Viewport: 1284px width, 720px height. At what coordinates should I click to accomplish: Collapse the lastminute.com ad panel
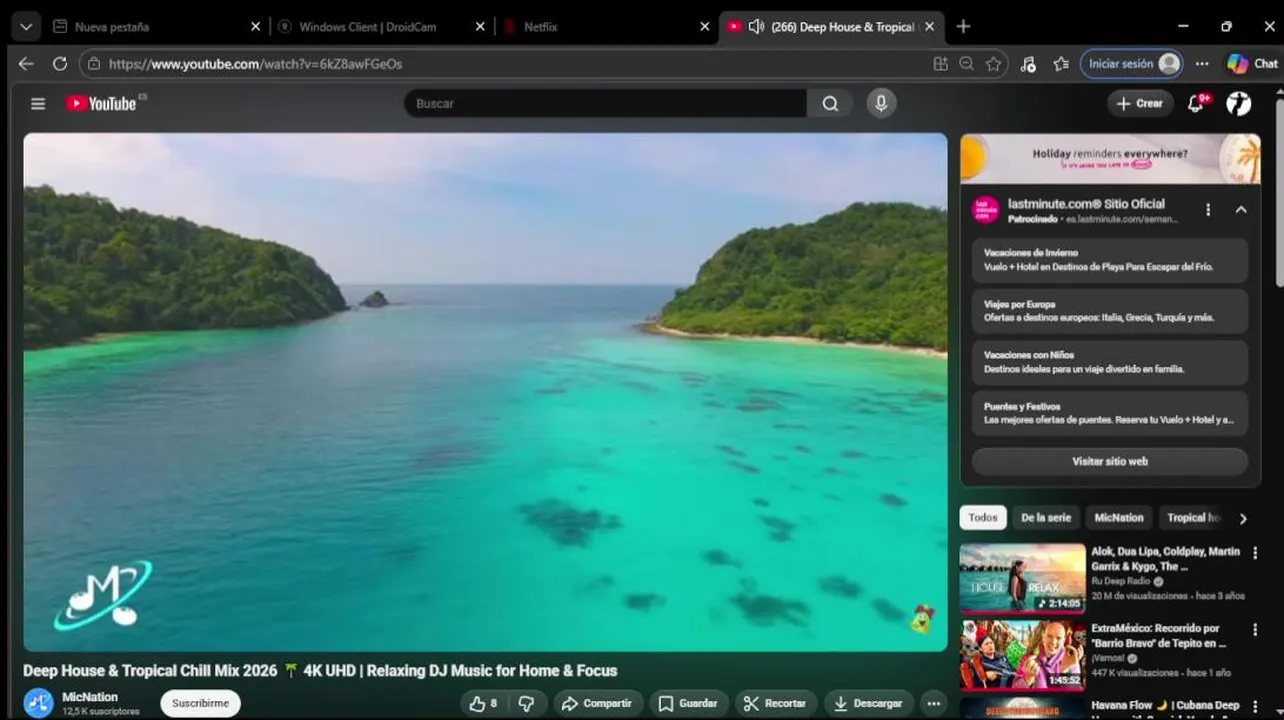pos(1241,210)
